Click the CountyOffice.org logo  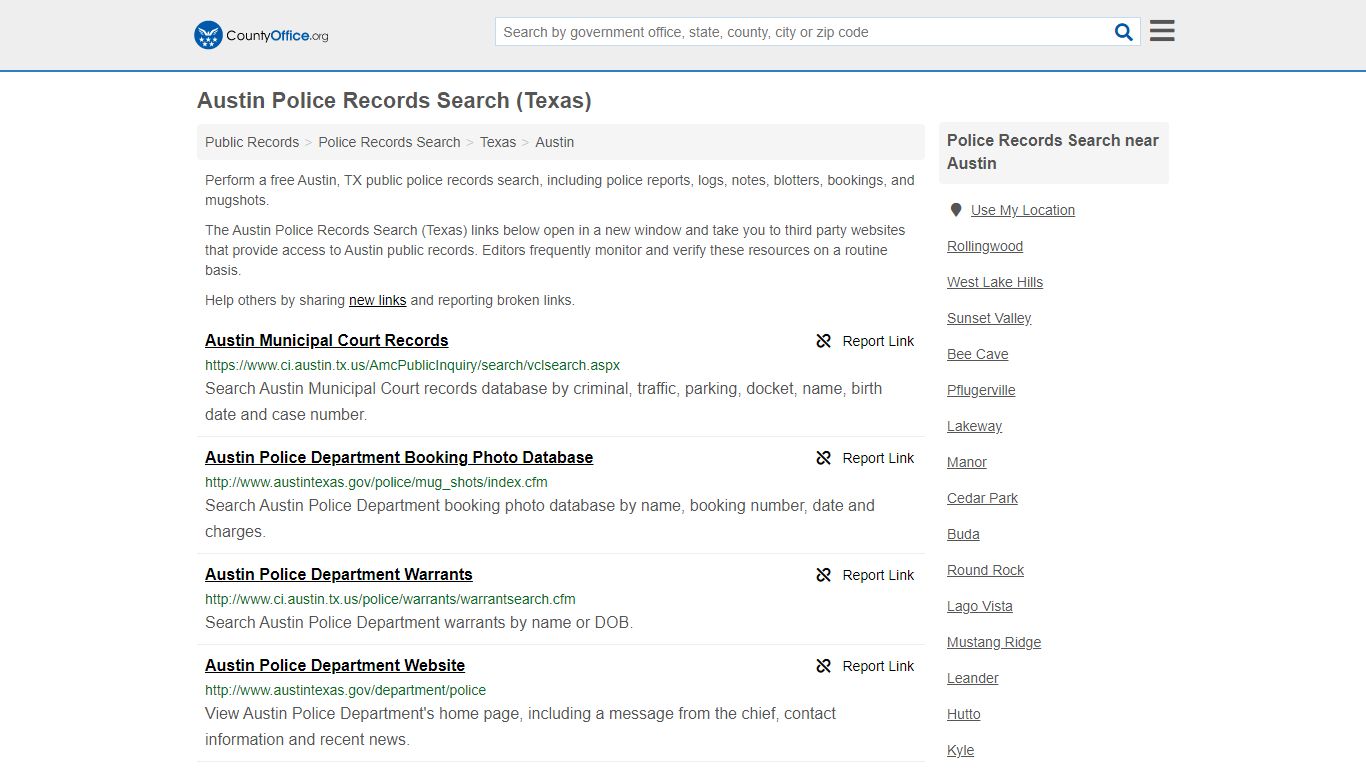coord(261,35)
